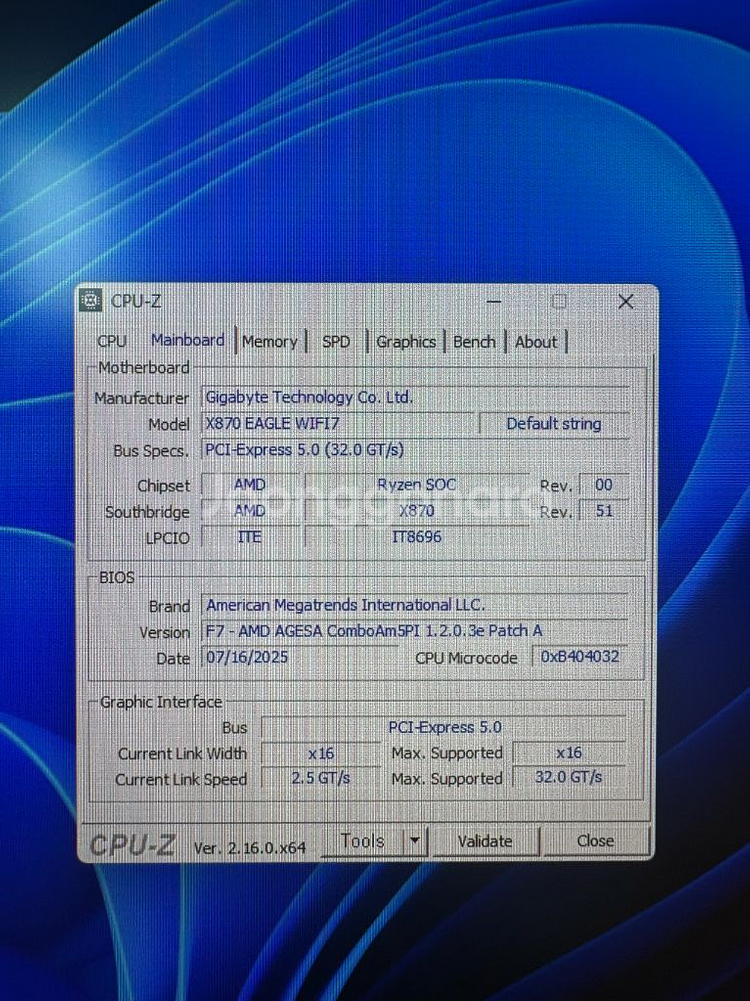Click the Default string field
Screen dimensions: 750x1001
click(x=554, y=424)
